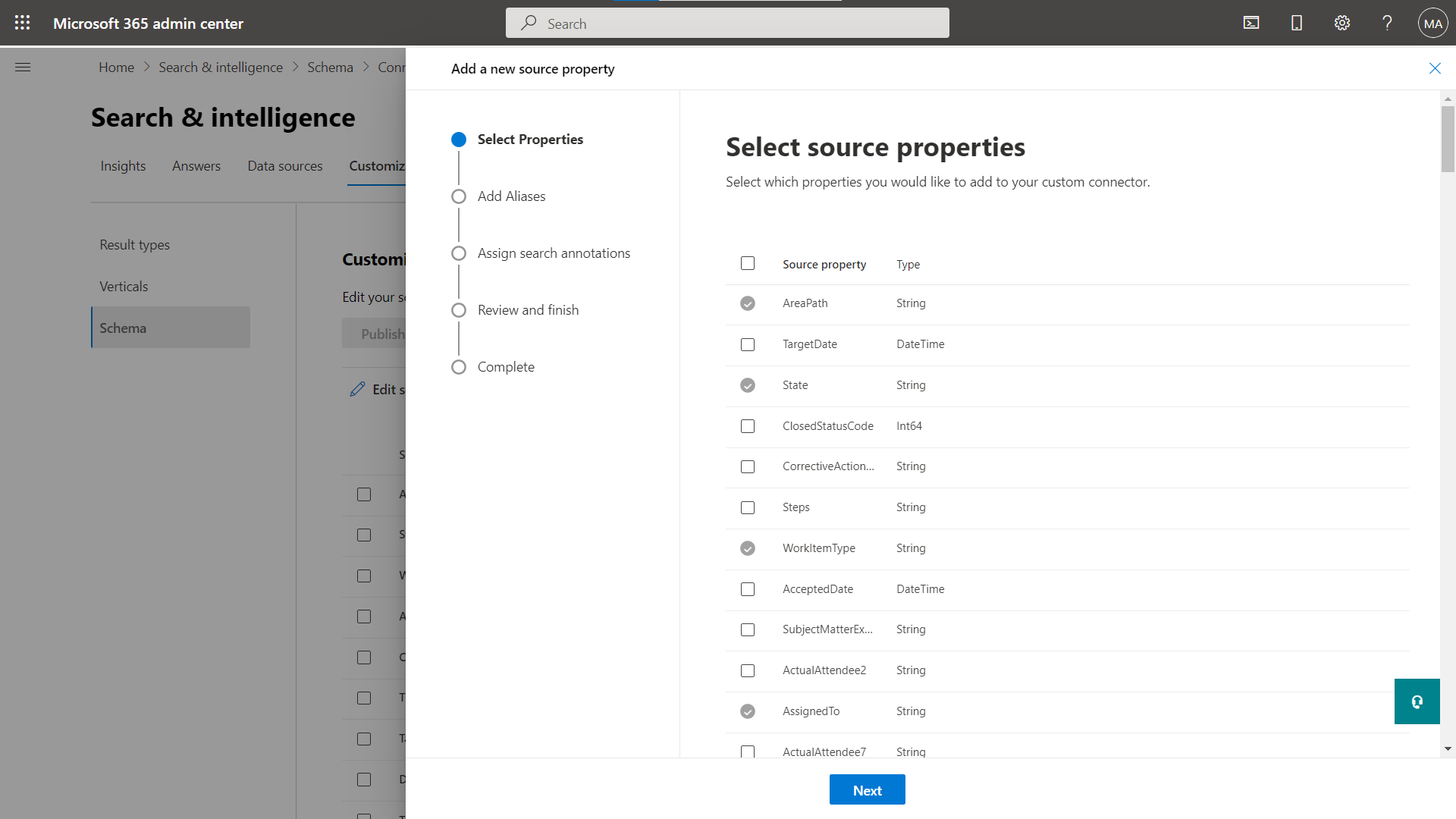Expand the Schema breadcrumb navigation
This screenshot has width=1456, height=819.
pyautogui.click(x=331, y=67)
